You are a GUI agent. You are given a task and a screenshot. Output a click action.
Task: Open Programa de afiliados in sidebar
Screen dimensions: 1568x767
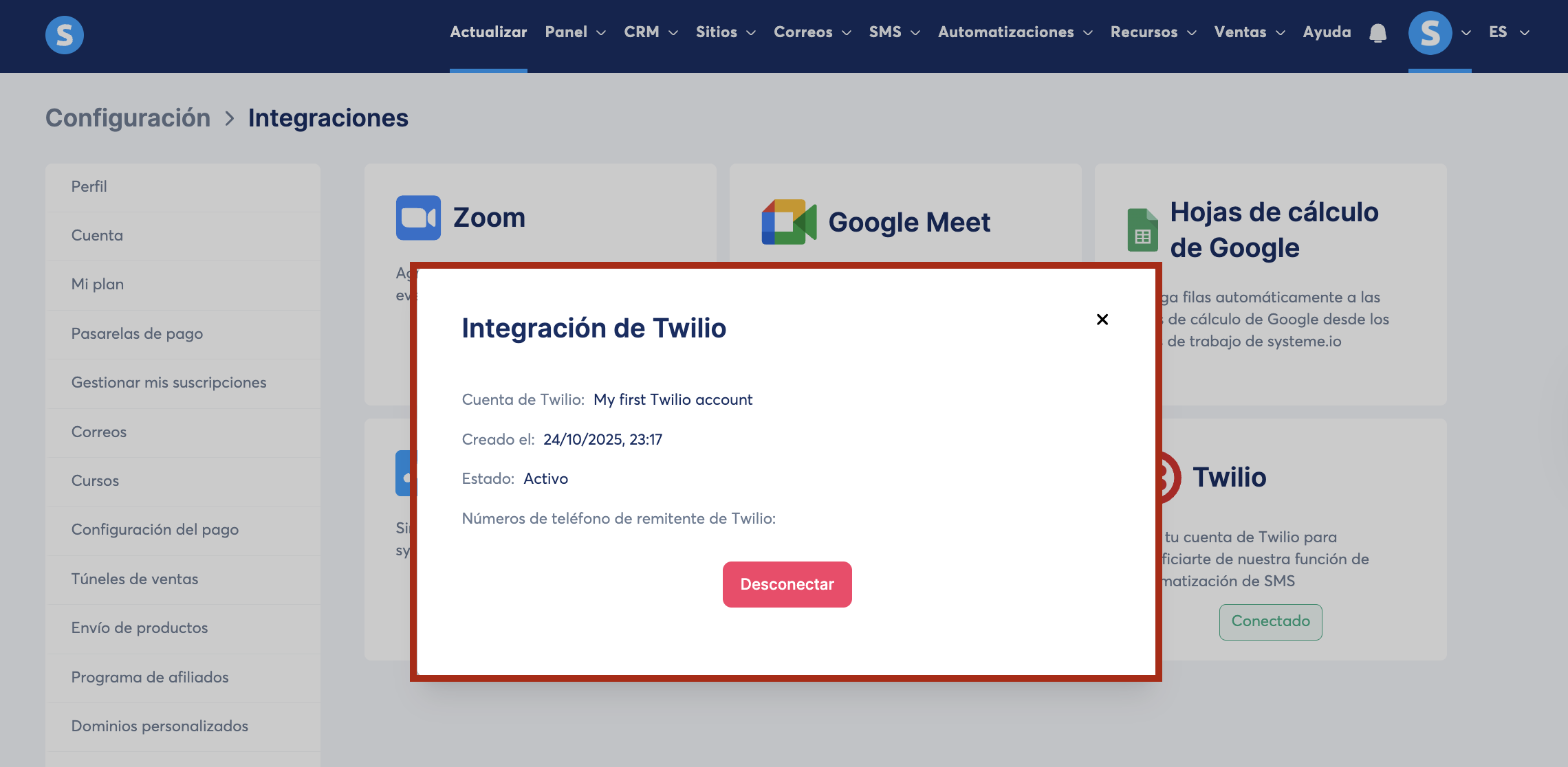150,677
